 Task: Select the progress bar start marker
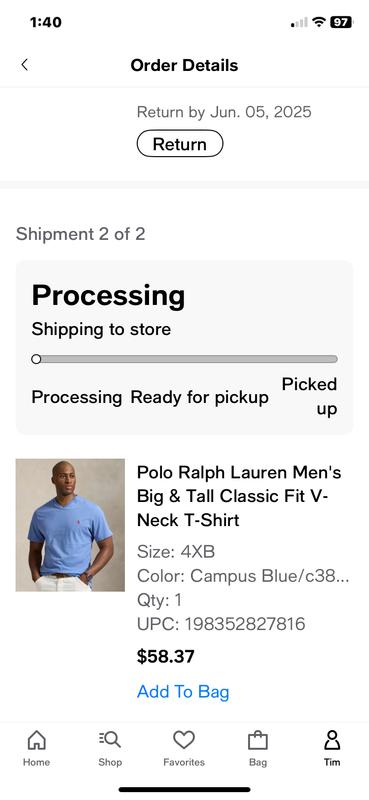pos(36,359)
